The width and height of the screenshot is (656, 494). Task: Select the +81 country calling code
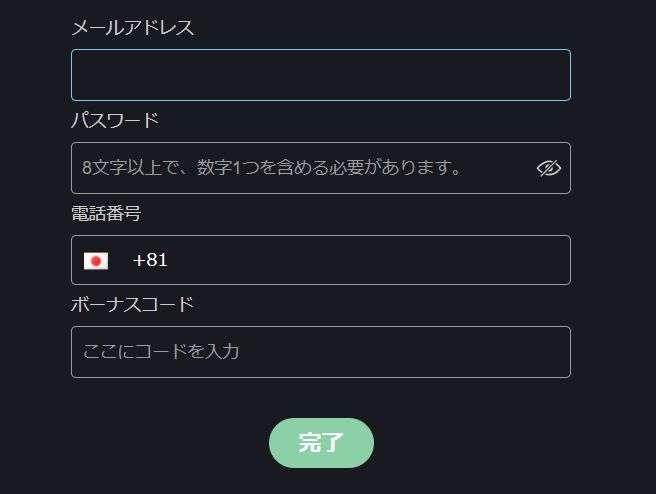(x=150, y=260)
